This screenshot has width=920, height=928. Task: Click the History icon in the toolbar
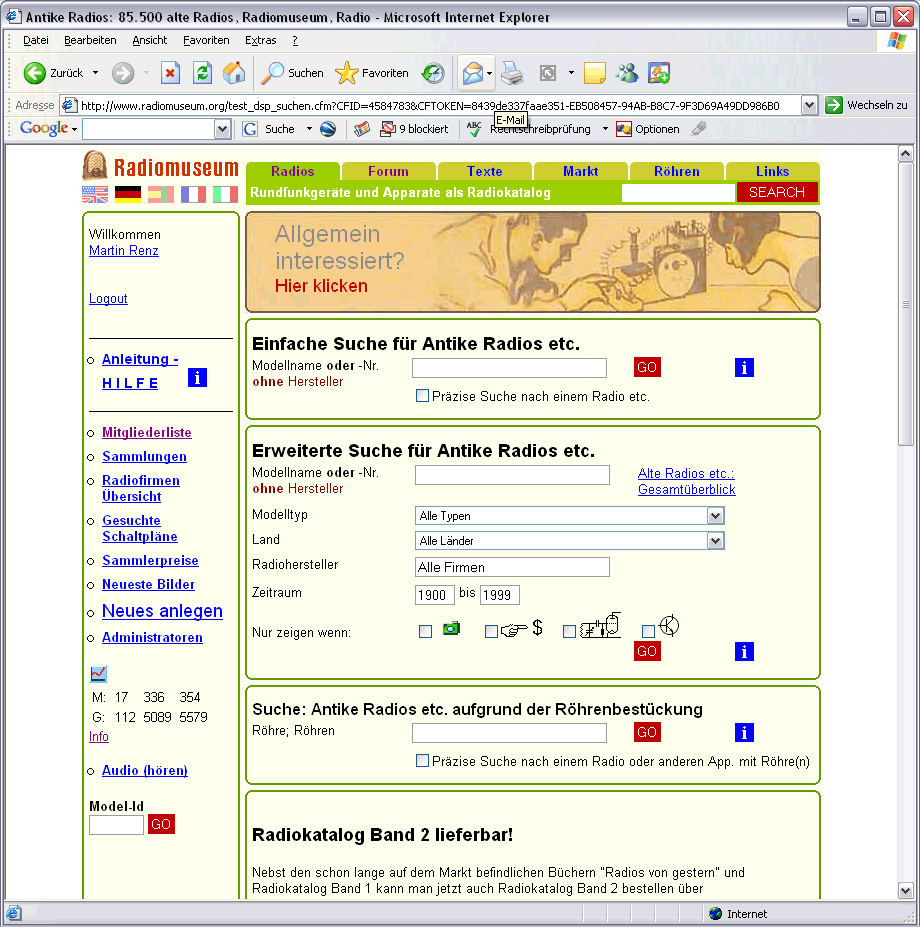[x=433, y=73]
